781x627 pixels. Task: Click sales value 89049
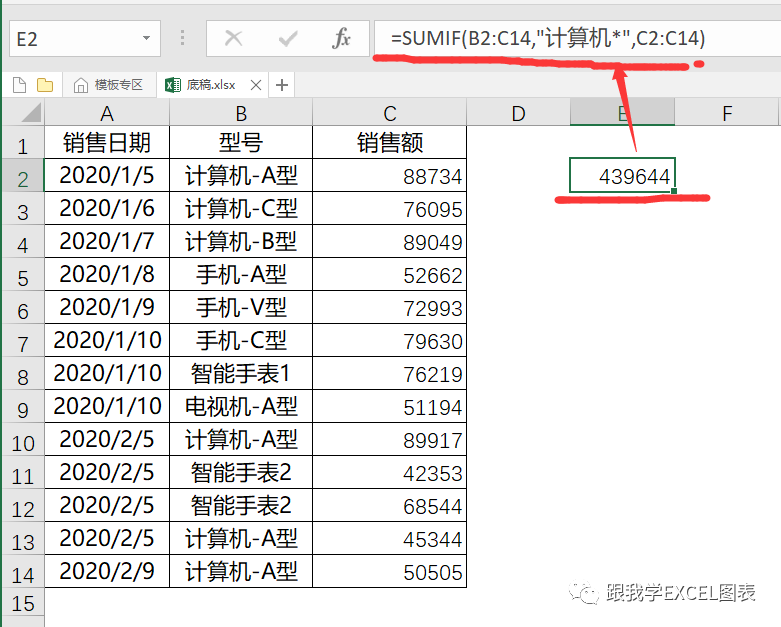point(390,241)
